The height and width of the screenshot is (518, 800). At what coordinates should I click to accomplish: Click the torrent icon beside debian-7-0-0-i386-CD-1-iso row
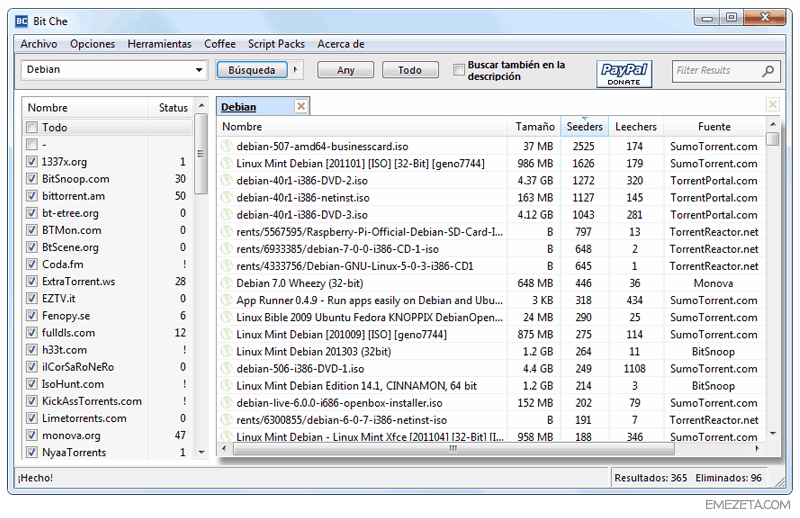[227, 249]
